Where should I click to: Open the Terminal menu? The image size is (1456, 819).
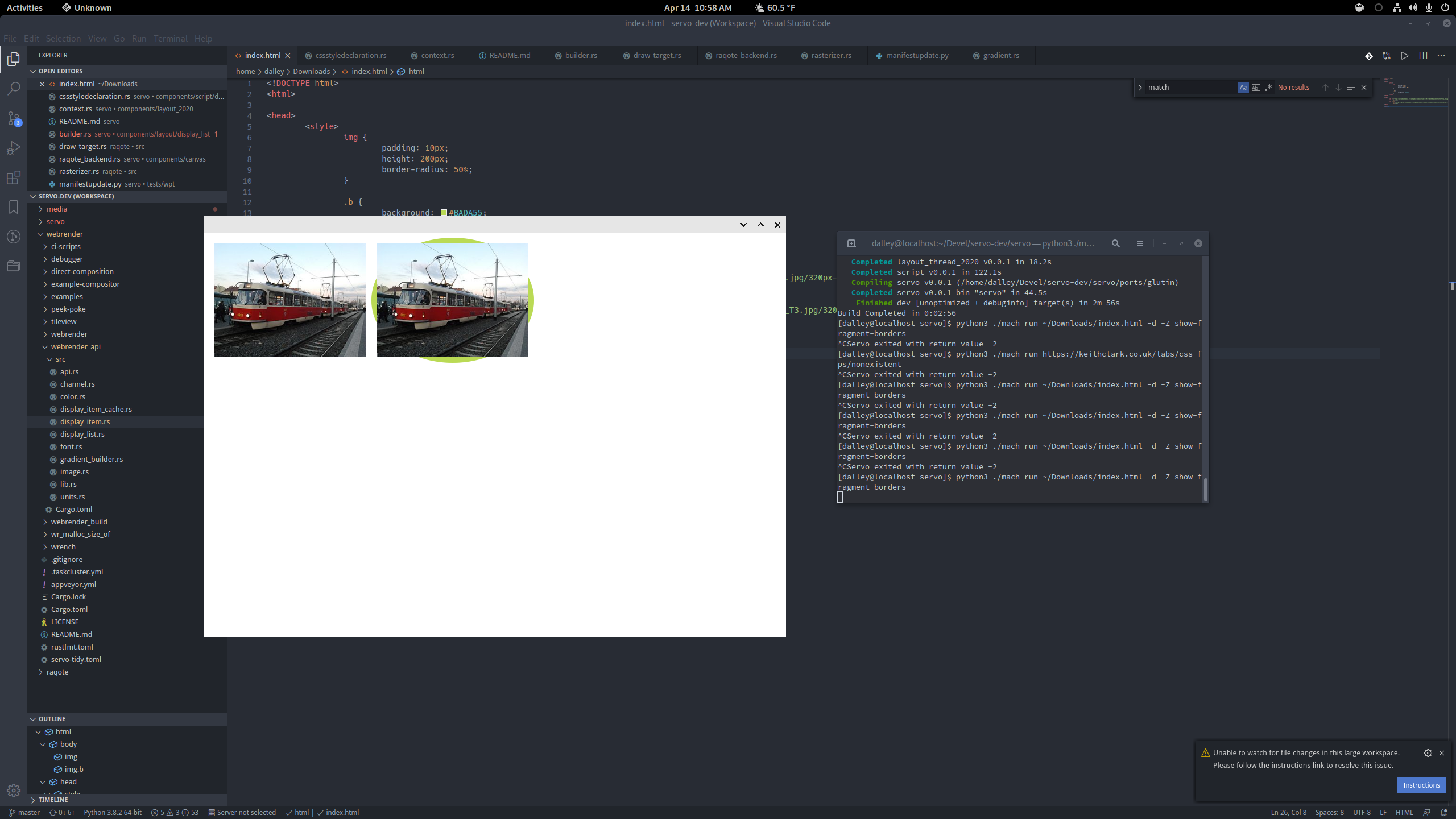[170, 39]
